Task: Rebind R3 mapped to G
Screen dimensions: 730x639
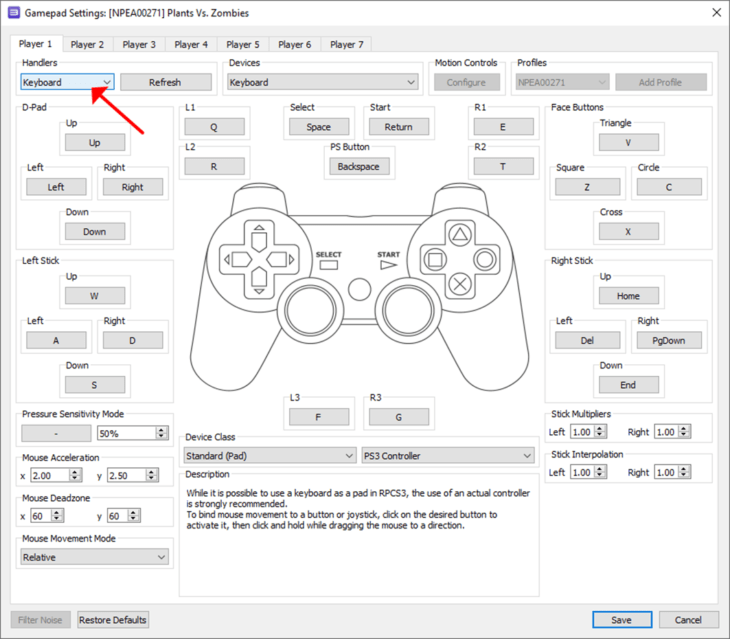Action: click(399, 417)
